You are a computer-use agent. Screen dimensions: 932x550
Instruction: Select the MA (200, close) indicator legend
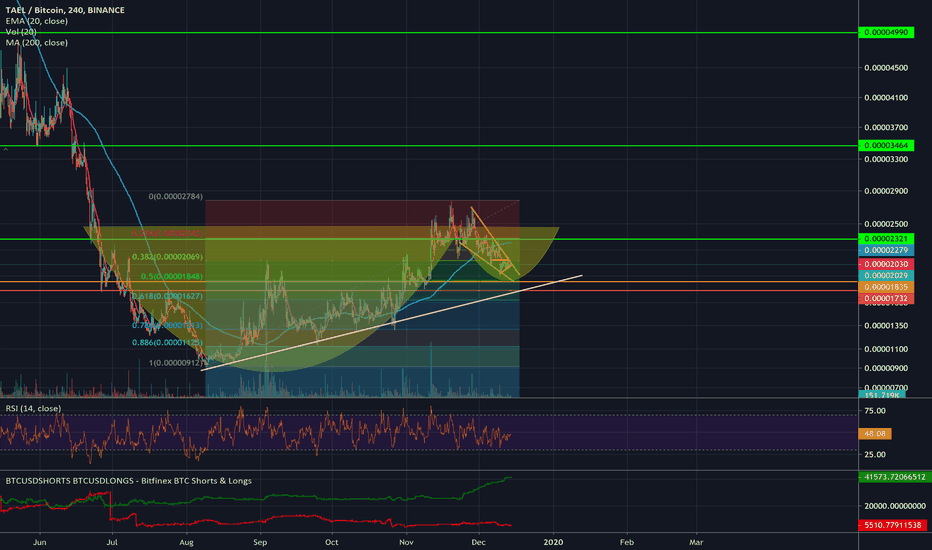pyautogui.click(x=36, y=42)
